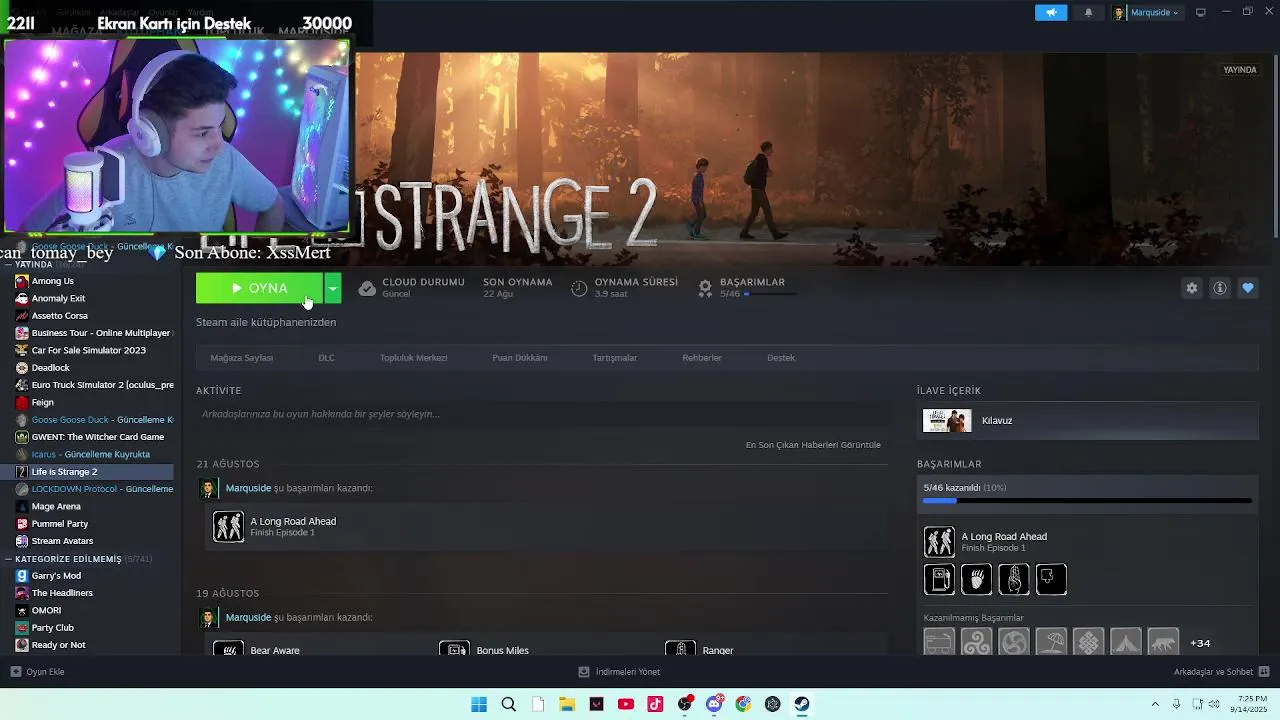Open the Tartışmalar tab
1280x720 pixels.
click(615, 358)
